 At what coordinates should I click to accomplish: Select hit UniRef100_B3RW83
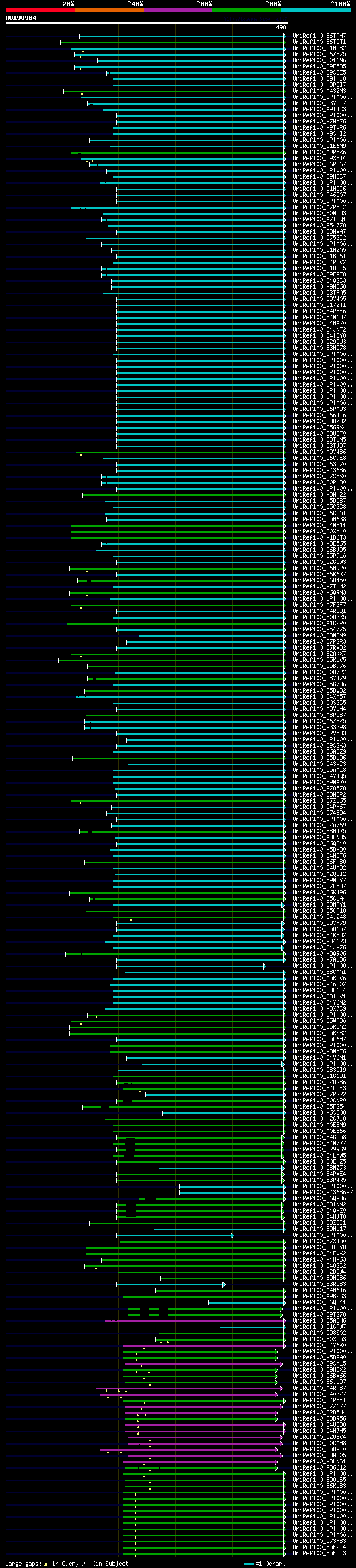pos(319,1284)
